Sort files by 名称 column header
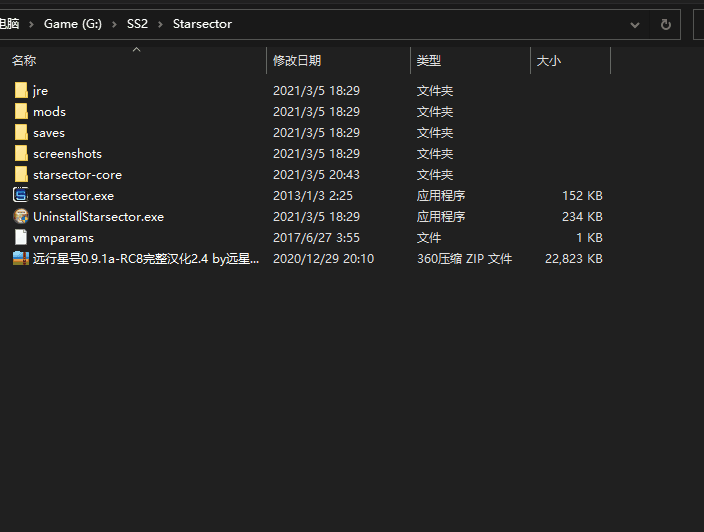The height and width of the screenshot is (532, 704). pyautogui.click(x=24, y=61)
